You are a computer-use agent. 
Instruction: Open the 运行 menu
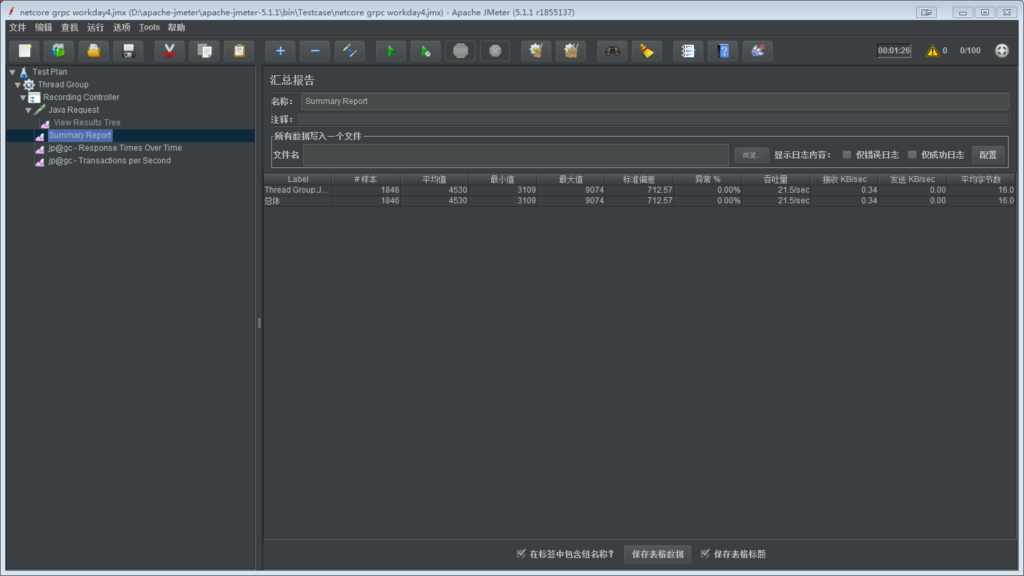click(96, 28)
